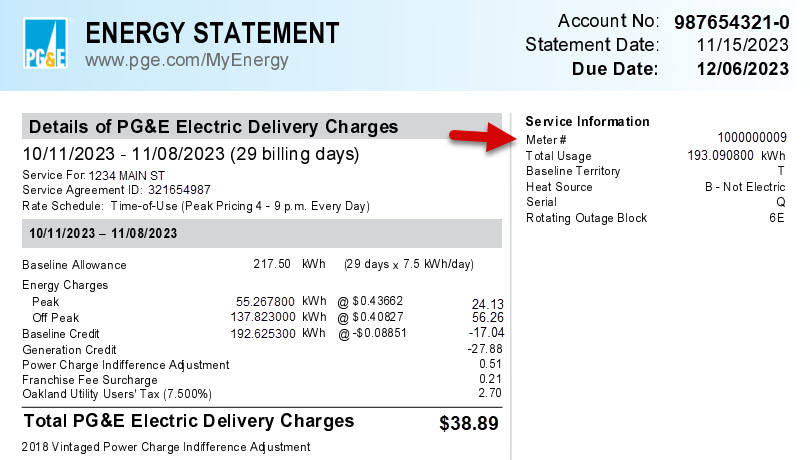Click the Rotating Outage Block value 6E
Screen dimensions: 810x460
[777, 218]
